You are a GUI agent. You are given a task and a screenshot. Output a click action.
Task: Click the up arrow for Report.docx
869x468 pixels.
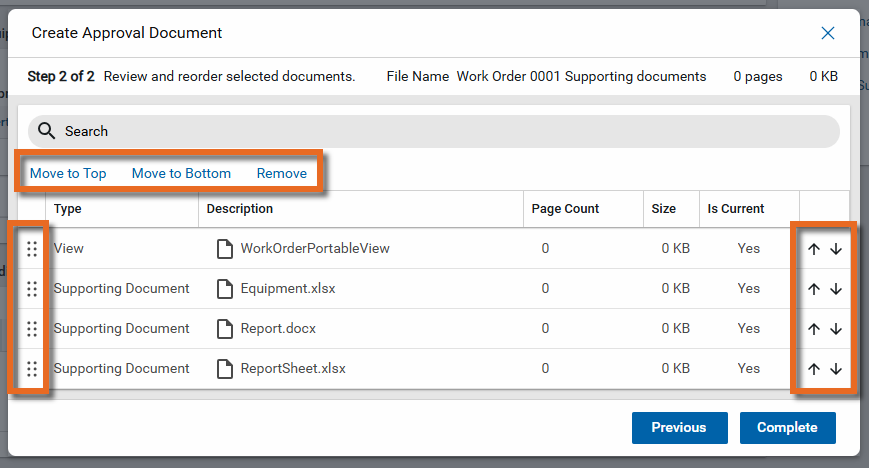pyautogui.click(x=814, y=329)
